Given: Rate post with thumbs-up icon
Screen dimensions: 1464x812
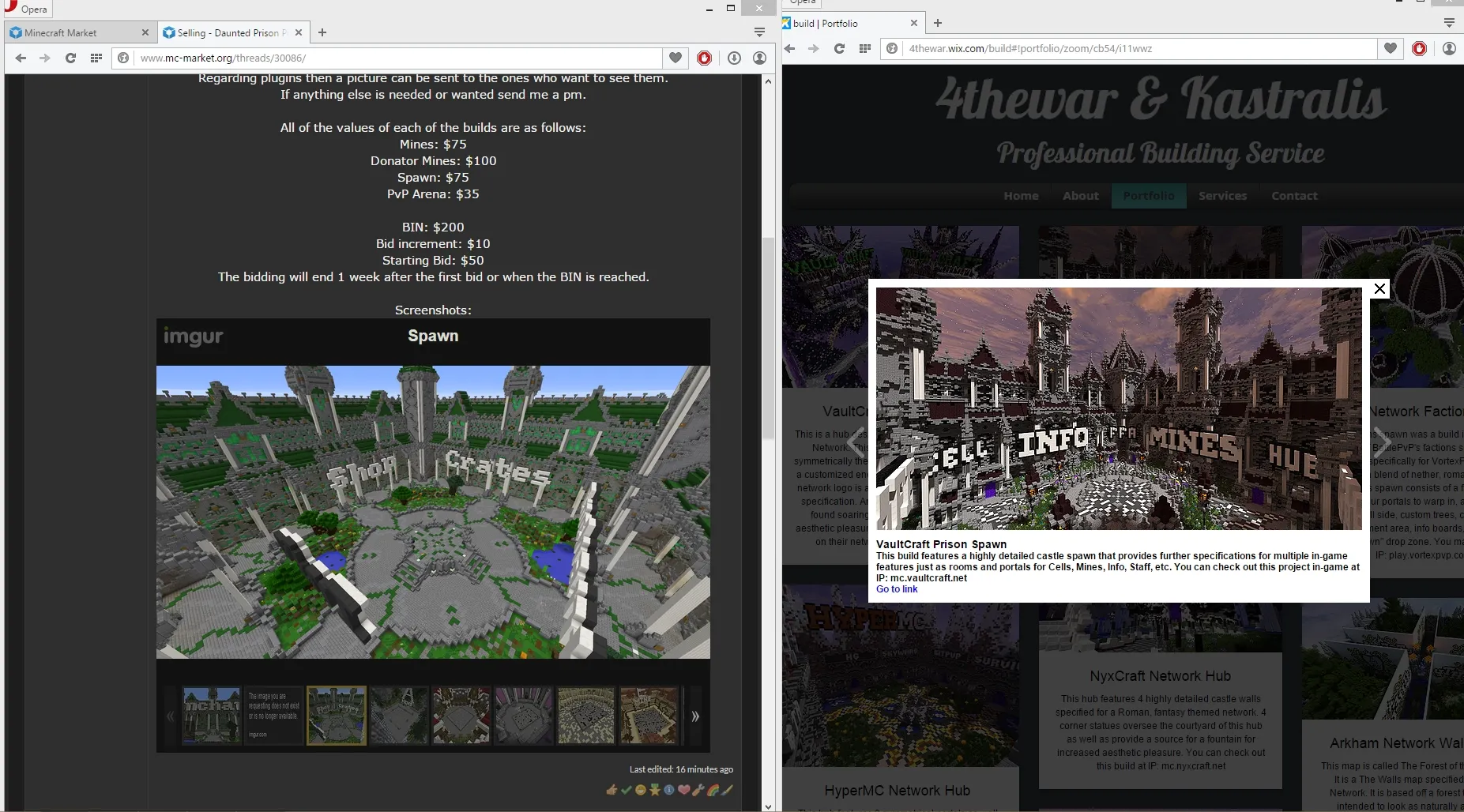Looking at the screenshot, I should (611, 790).
